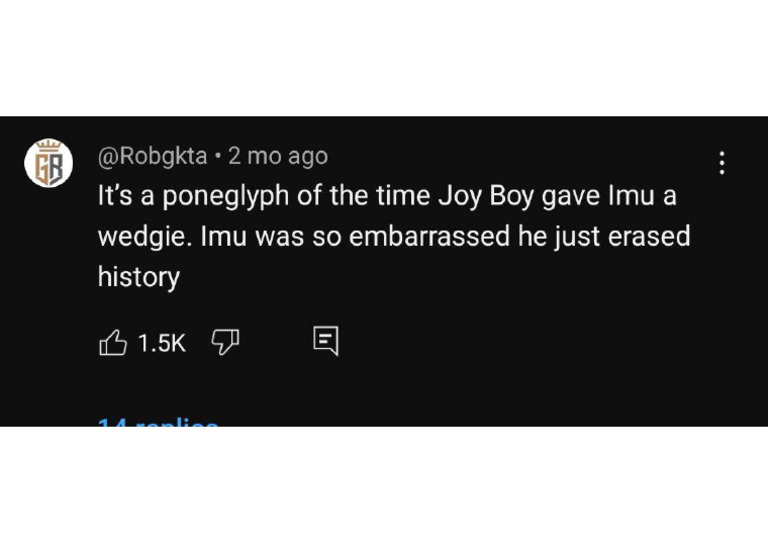Dislike the comment with the thumbs-down icon
This screenshot has height=543, width=768.
[225, 343]
